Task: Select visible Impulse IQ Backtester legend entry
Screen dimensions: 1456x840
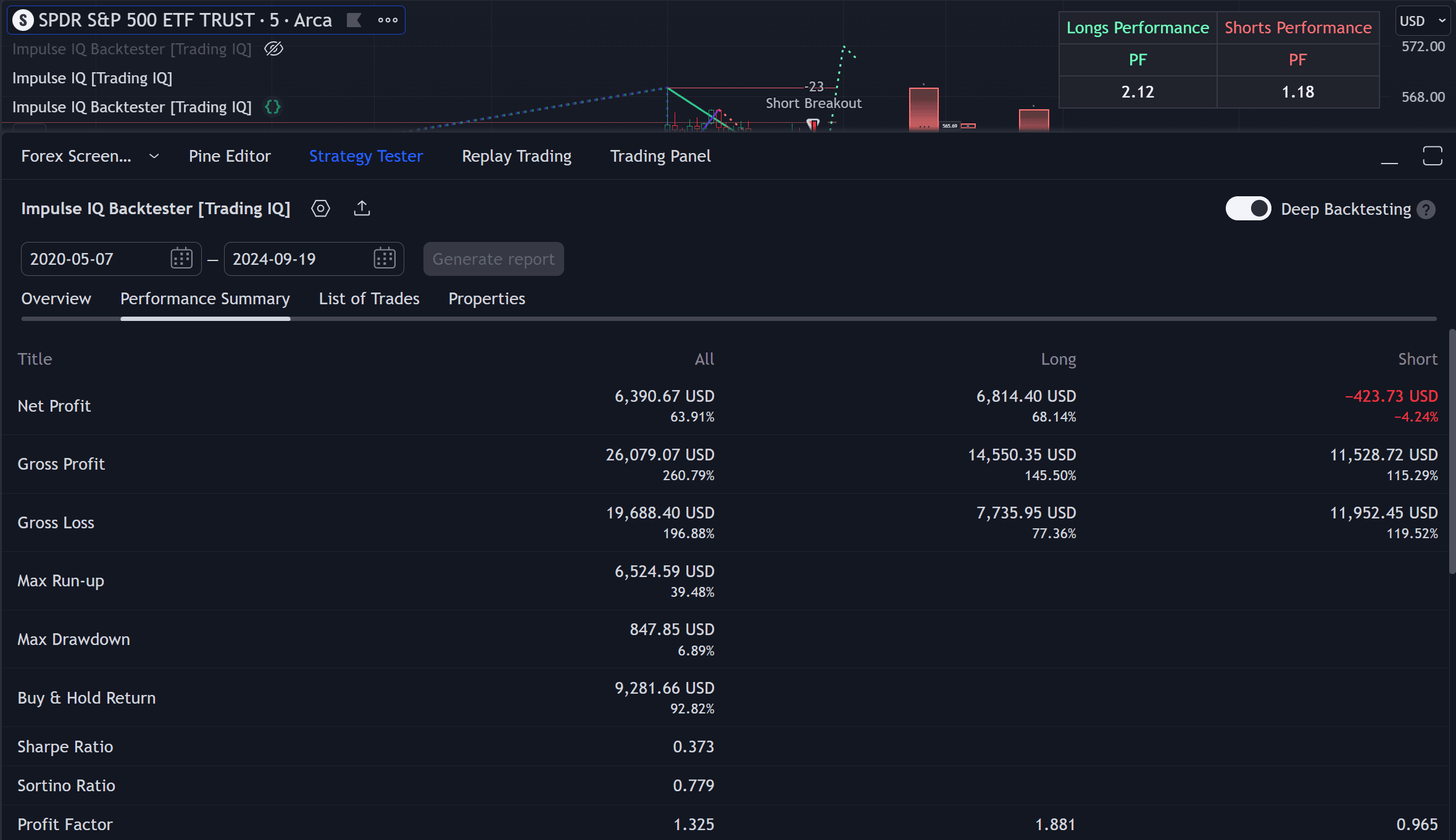Action: point(132,107)
